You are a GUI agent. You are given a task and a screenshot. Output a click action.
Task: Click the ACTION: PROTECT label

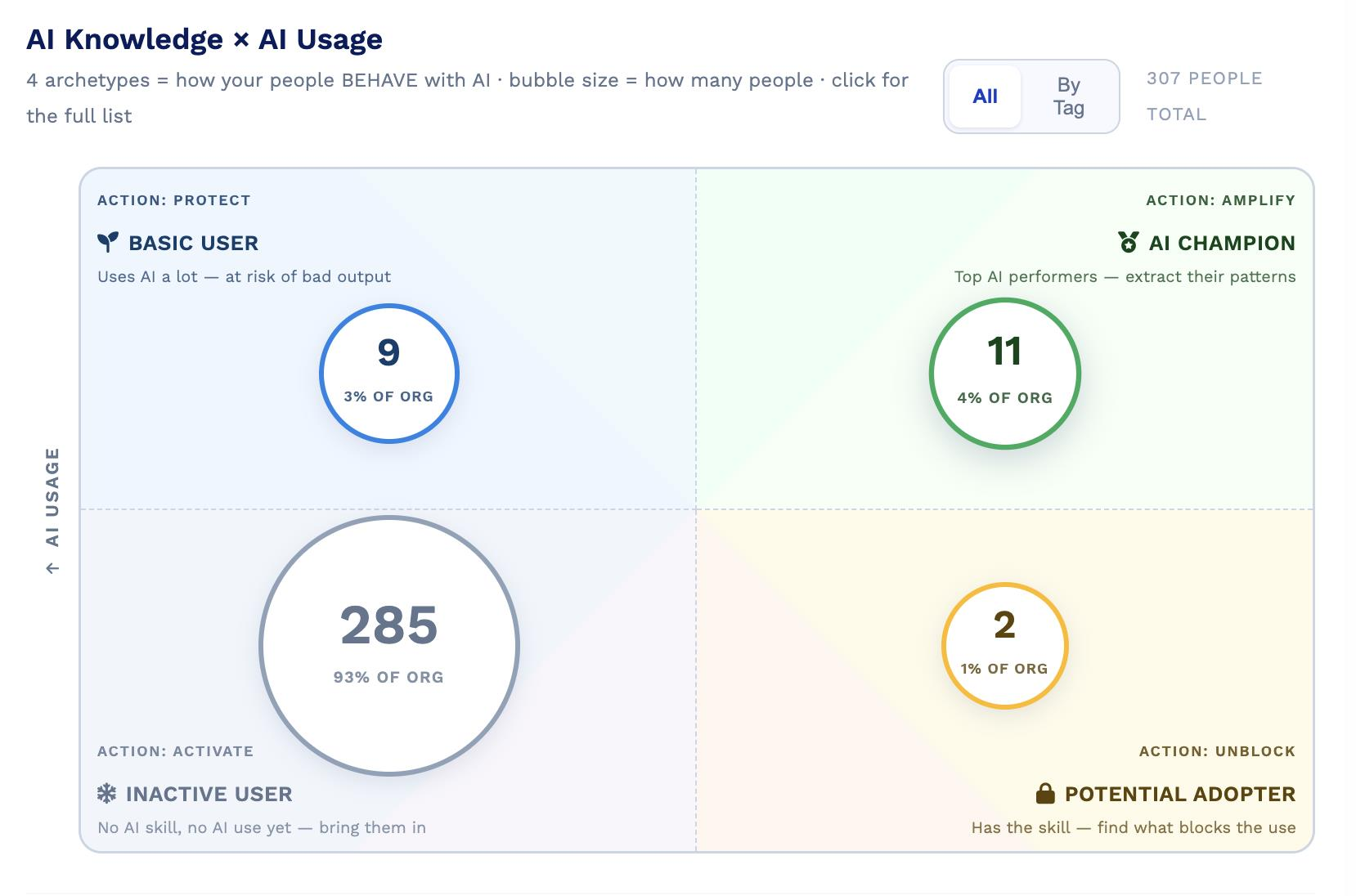174,200
